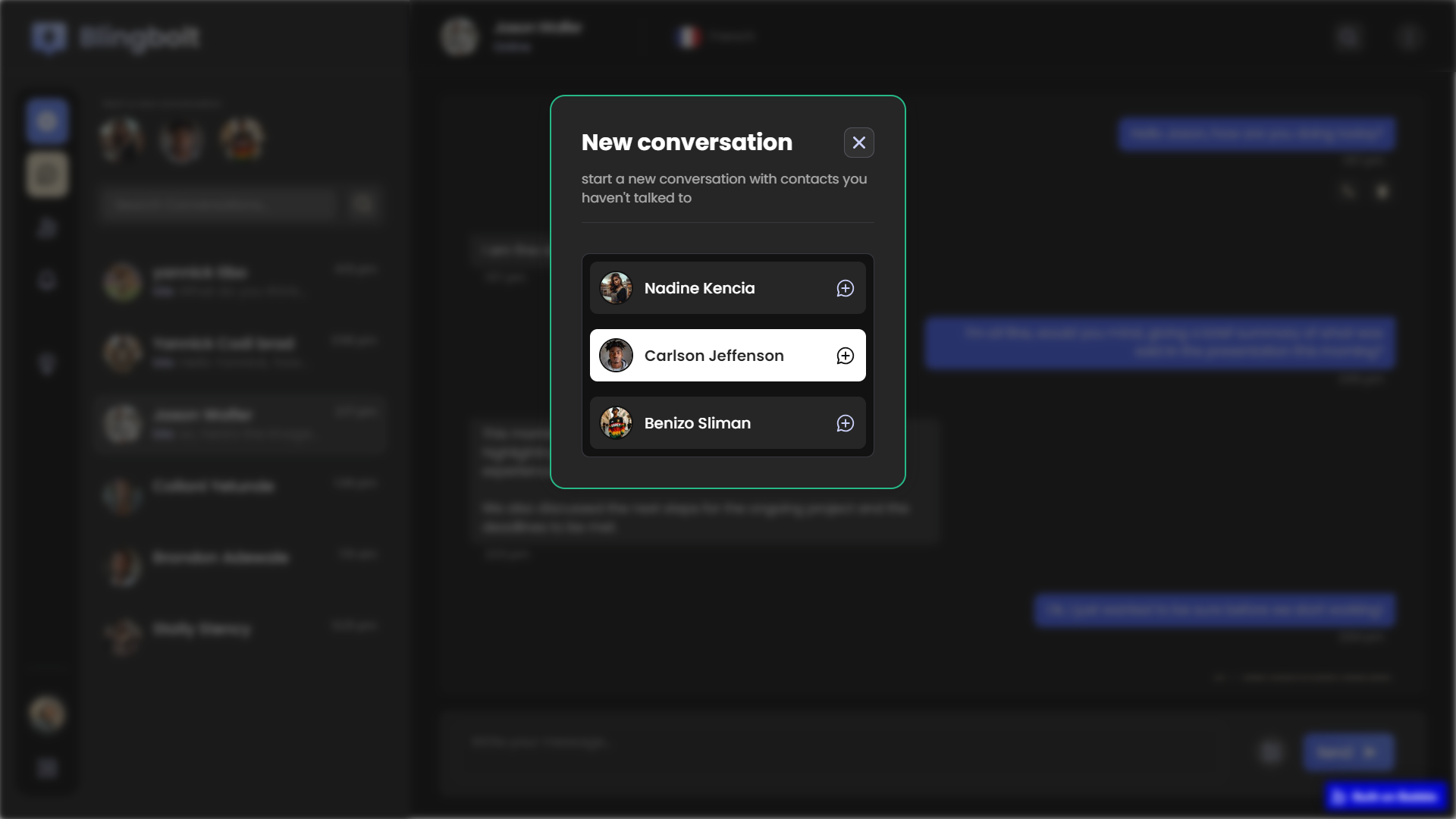The width and height of the screenshot is (1456, 819).
Task: Select the Nadine Kencia contact name
Action: (x=699, y=288)
